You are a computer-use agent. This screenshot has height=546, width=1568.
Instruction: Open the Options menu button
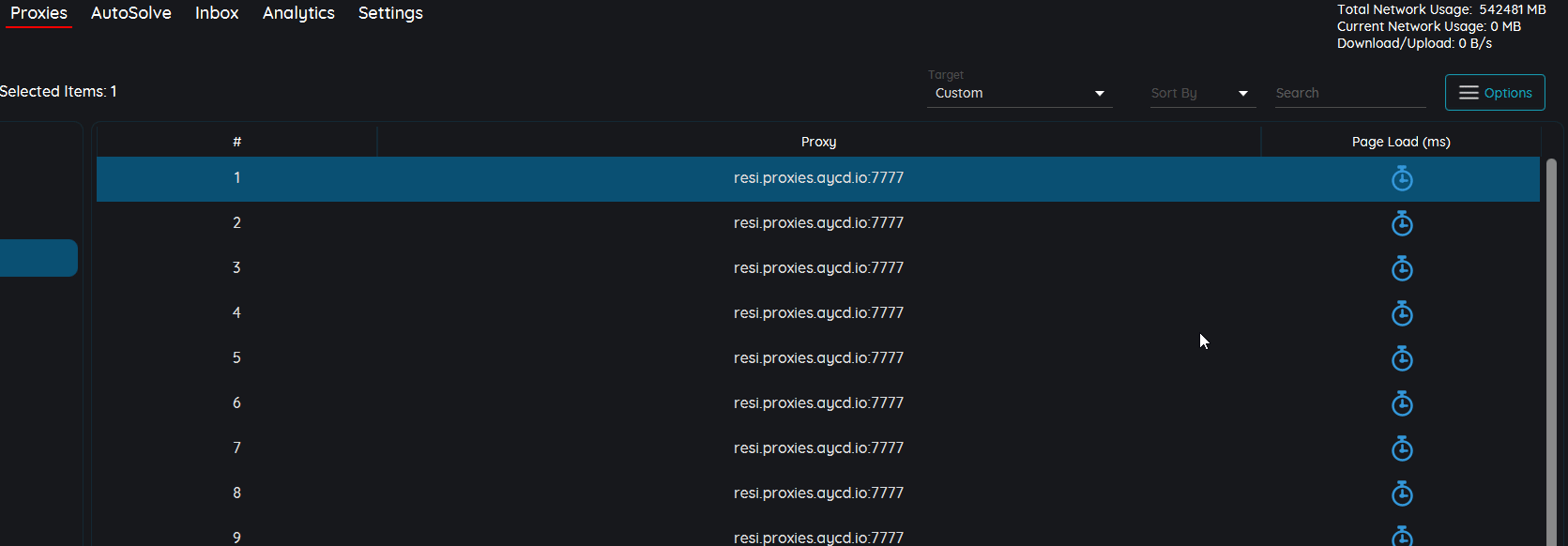pyautogui.click(x=1495, y=93)
